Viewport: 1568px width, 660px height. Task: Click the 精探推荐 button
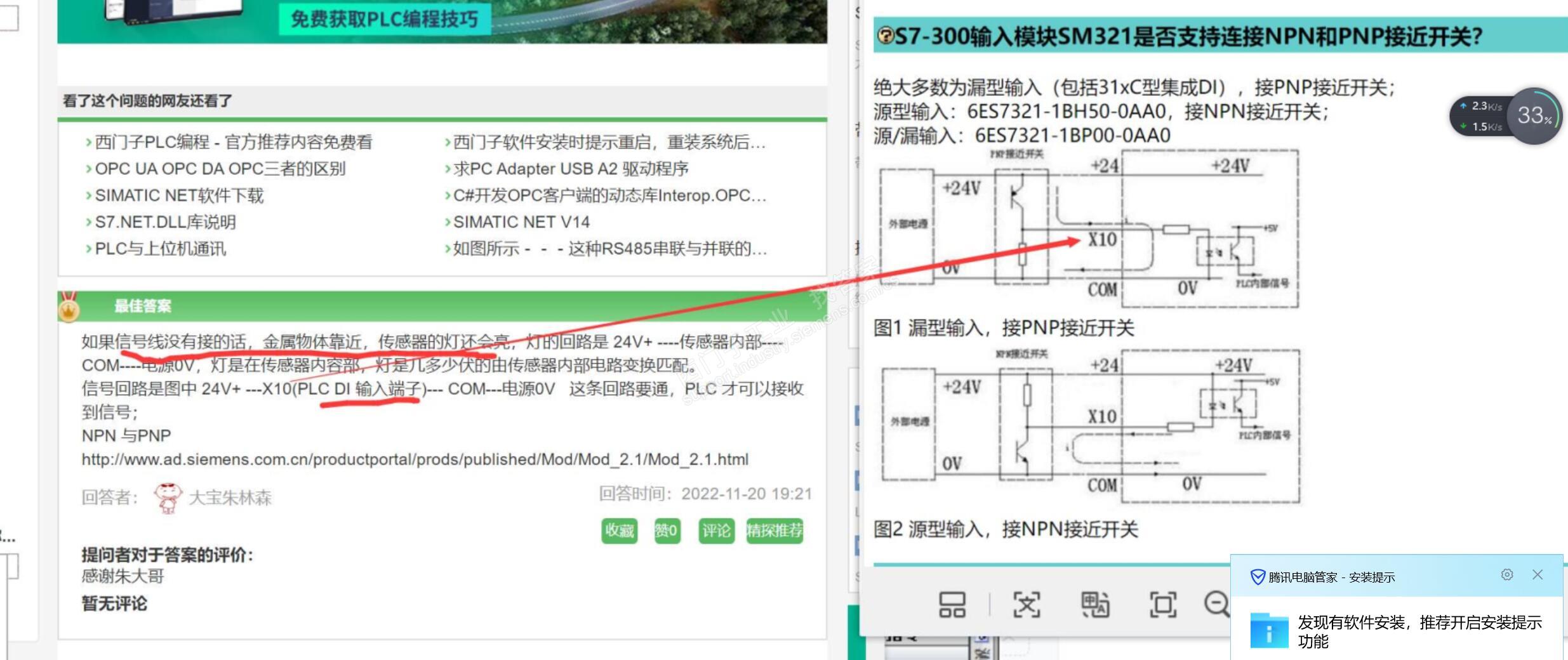click(774, 531)
